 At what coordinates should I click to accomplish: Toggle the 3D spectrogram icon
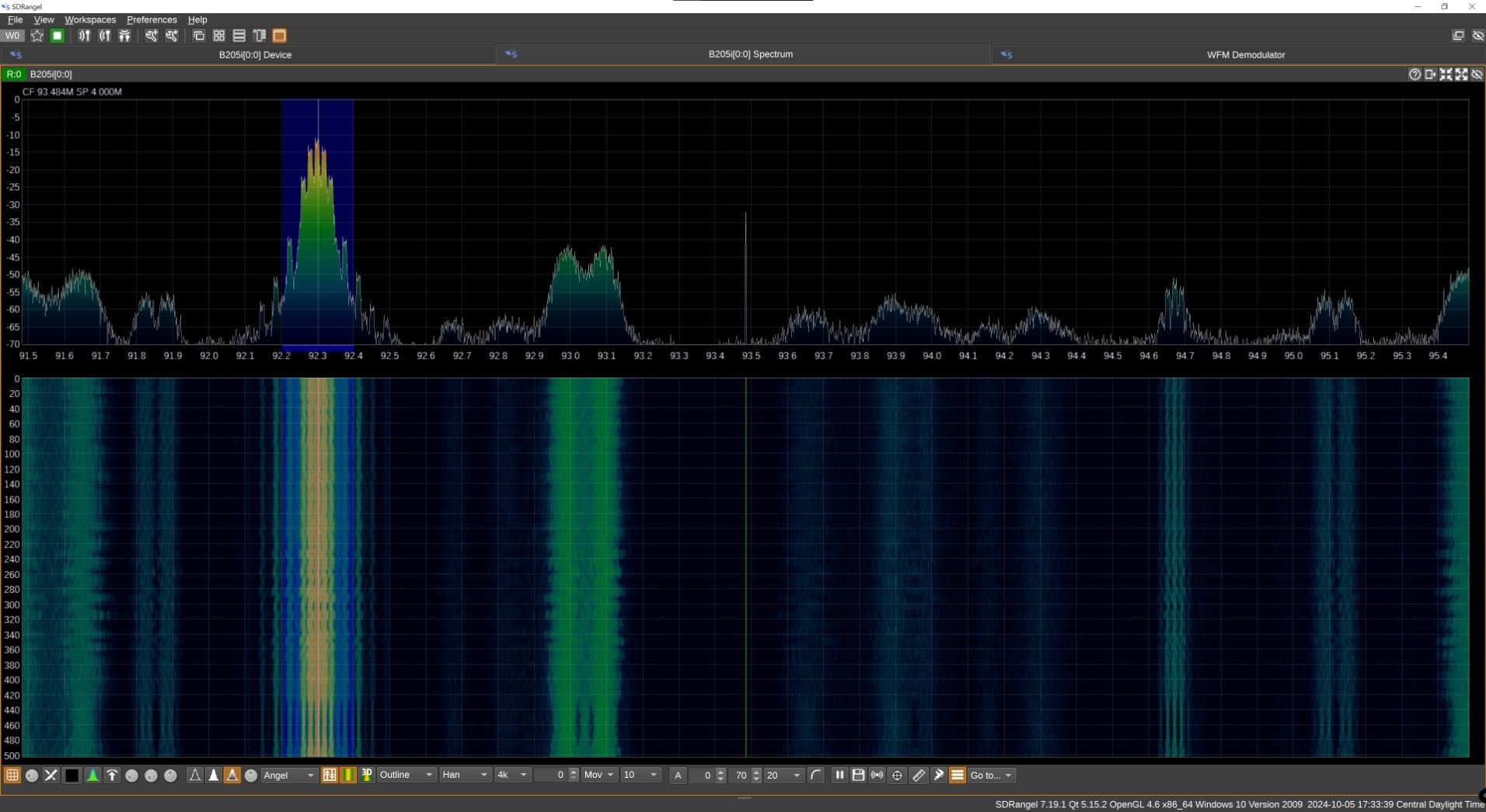point(367,775)
